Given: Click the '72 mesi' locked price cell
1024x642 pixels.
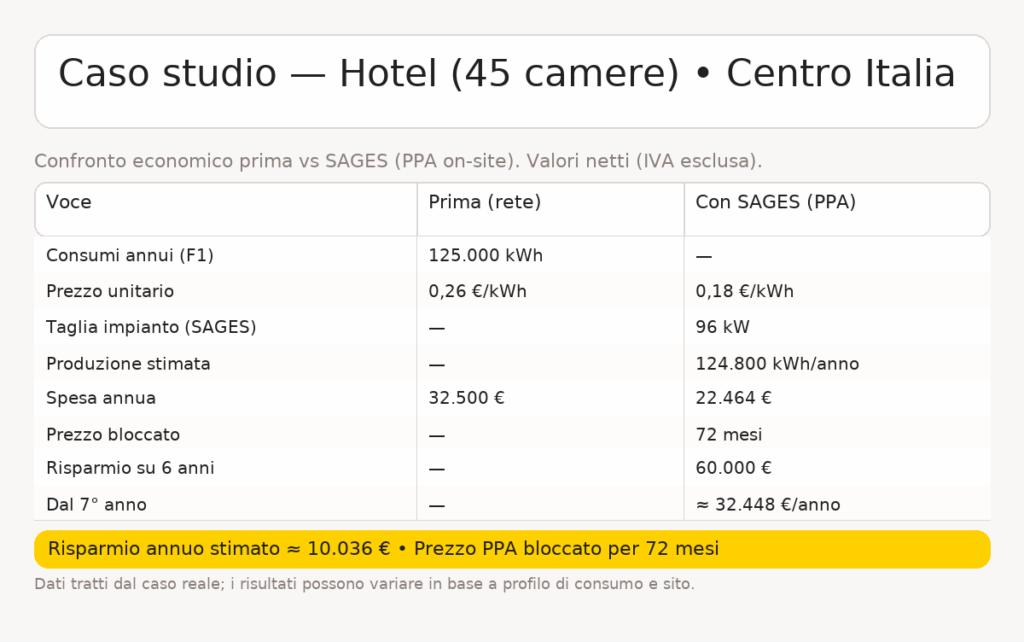Looking at the screenshot, I should pos(729,435).
